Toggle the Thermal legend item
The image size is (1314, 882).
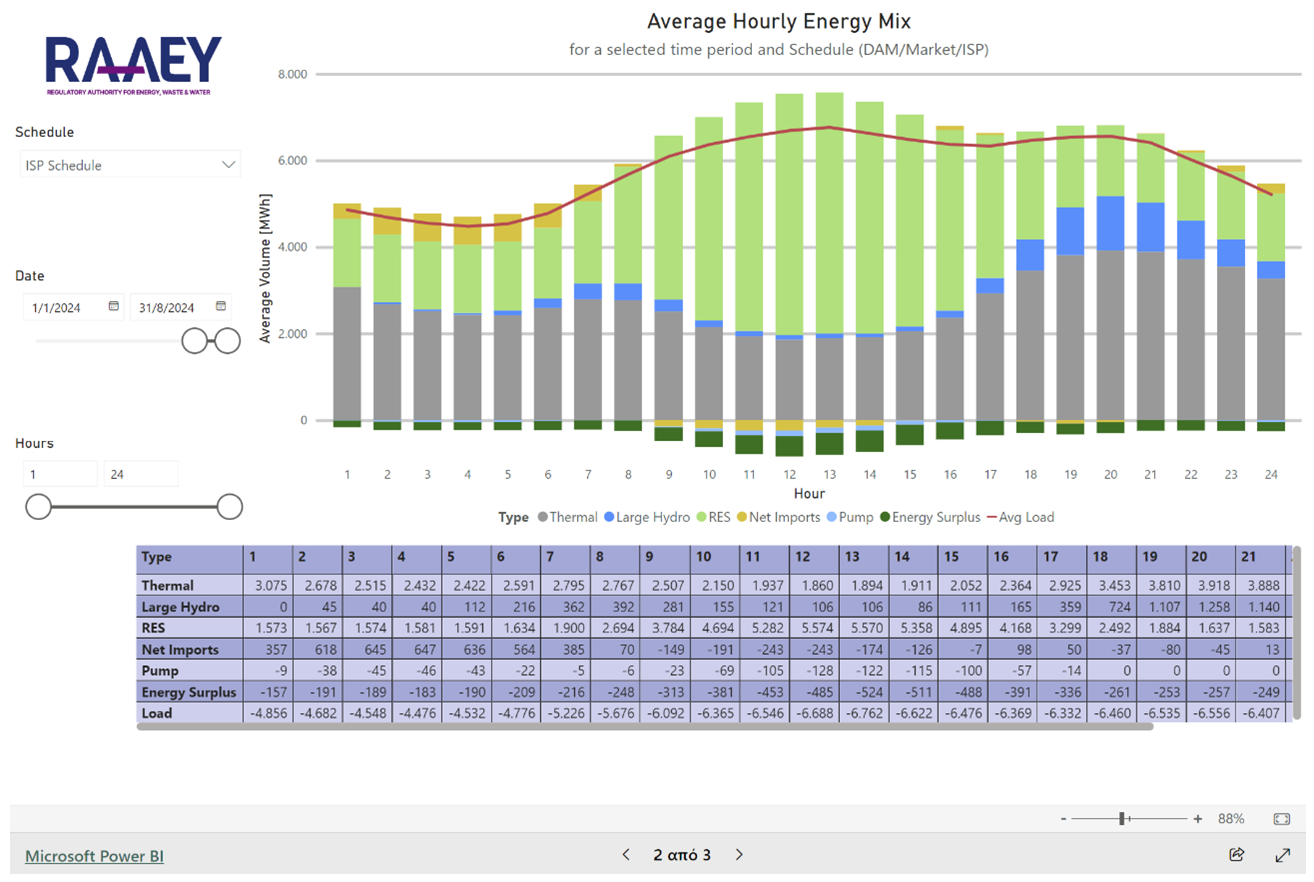click(x=567, y=517)
